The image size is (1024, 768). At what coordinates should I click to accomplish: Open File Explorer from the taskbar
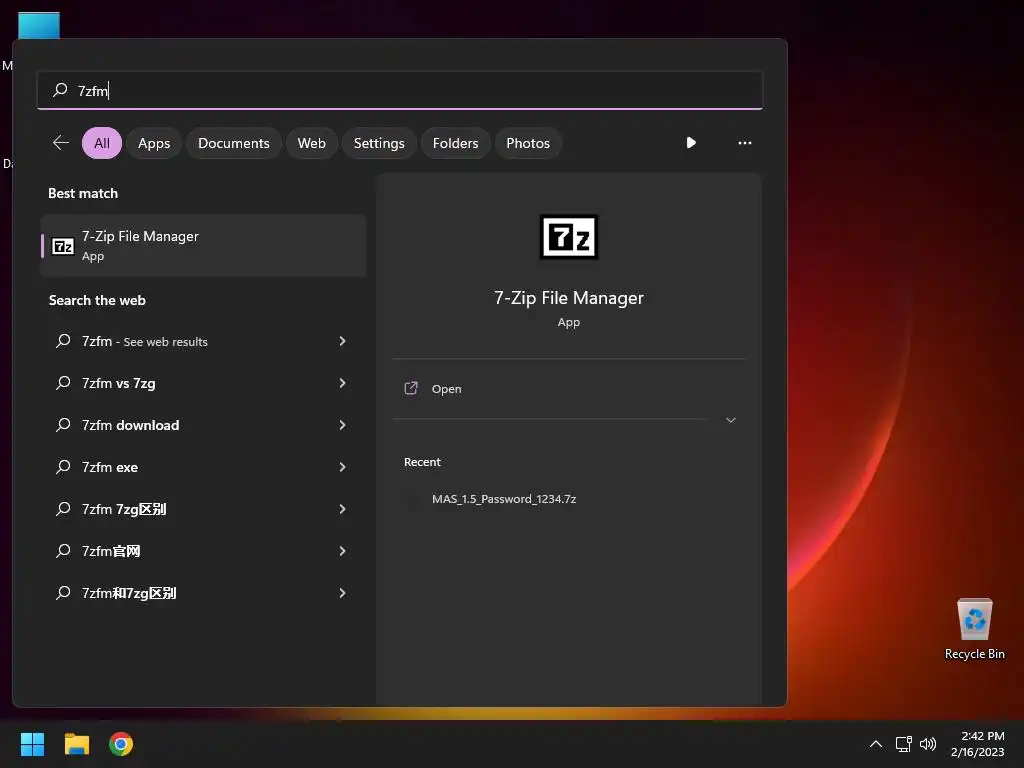(x=76, y=744)
